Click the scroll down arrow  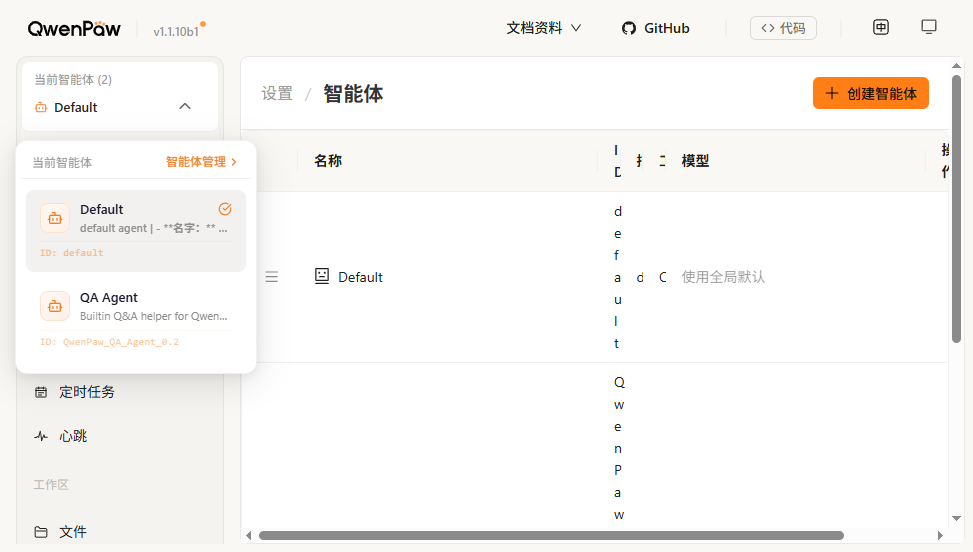(x=956, y=519)
